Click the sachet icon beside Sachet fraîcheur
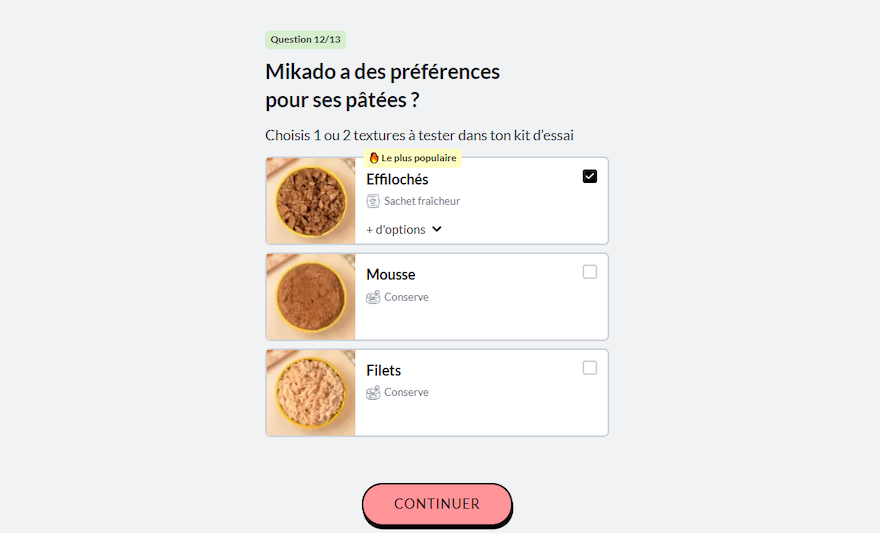This screenshot has height=533, width=880. click(373, 201)
